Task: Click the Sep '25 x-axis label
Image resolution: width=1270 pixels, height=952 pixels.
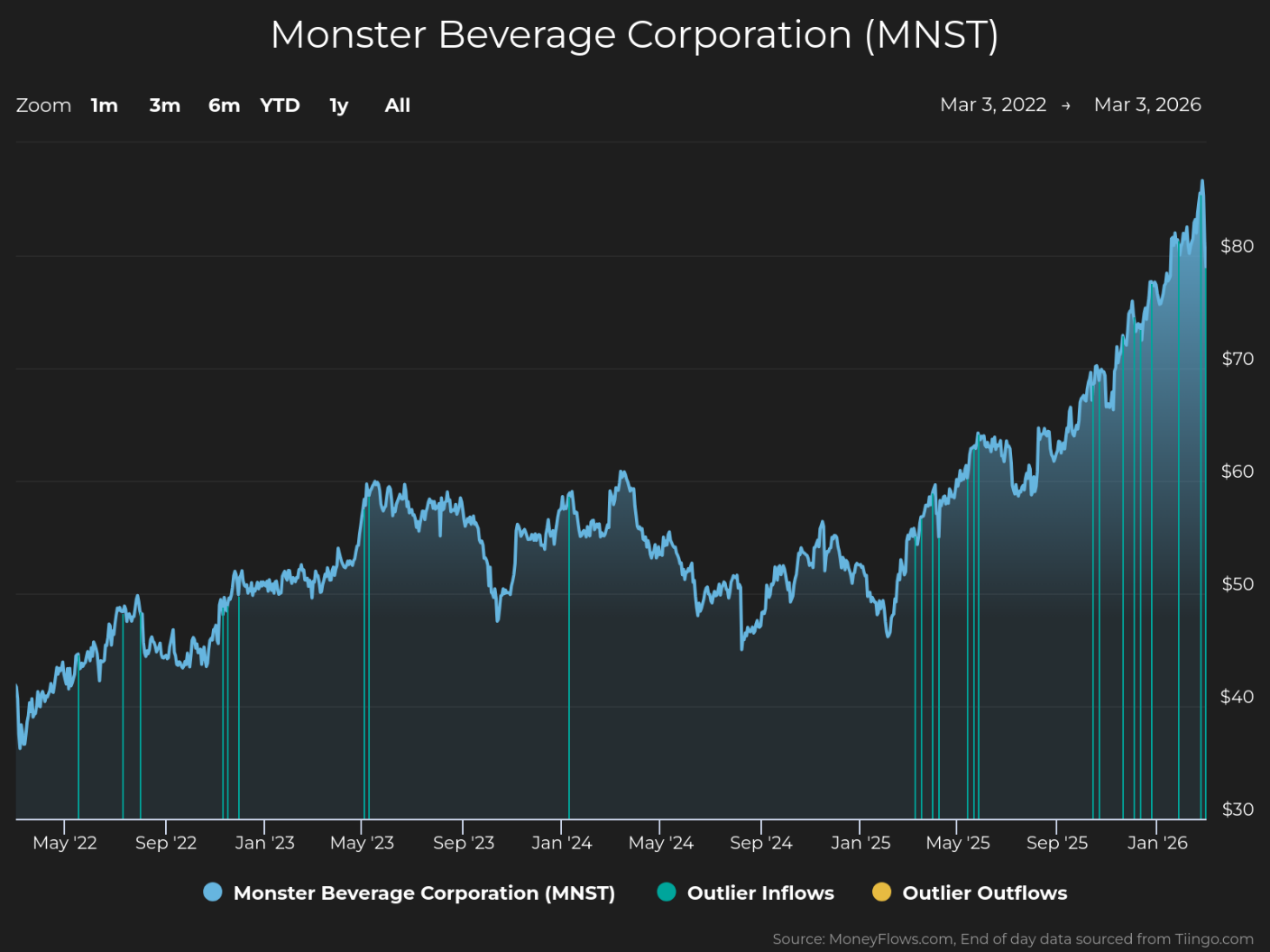Action: (x=1057, y=843)
